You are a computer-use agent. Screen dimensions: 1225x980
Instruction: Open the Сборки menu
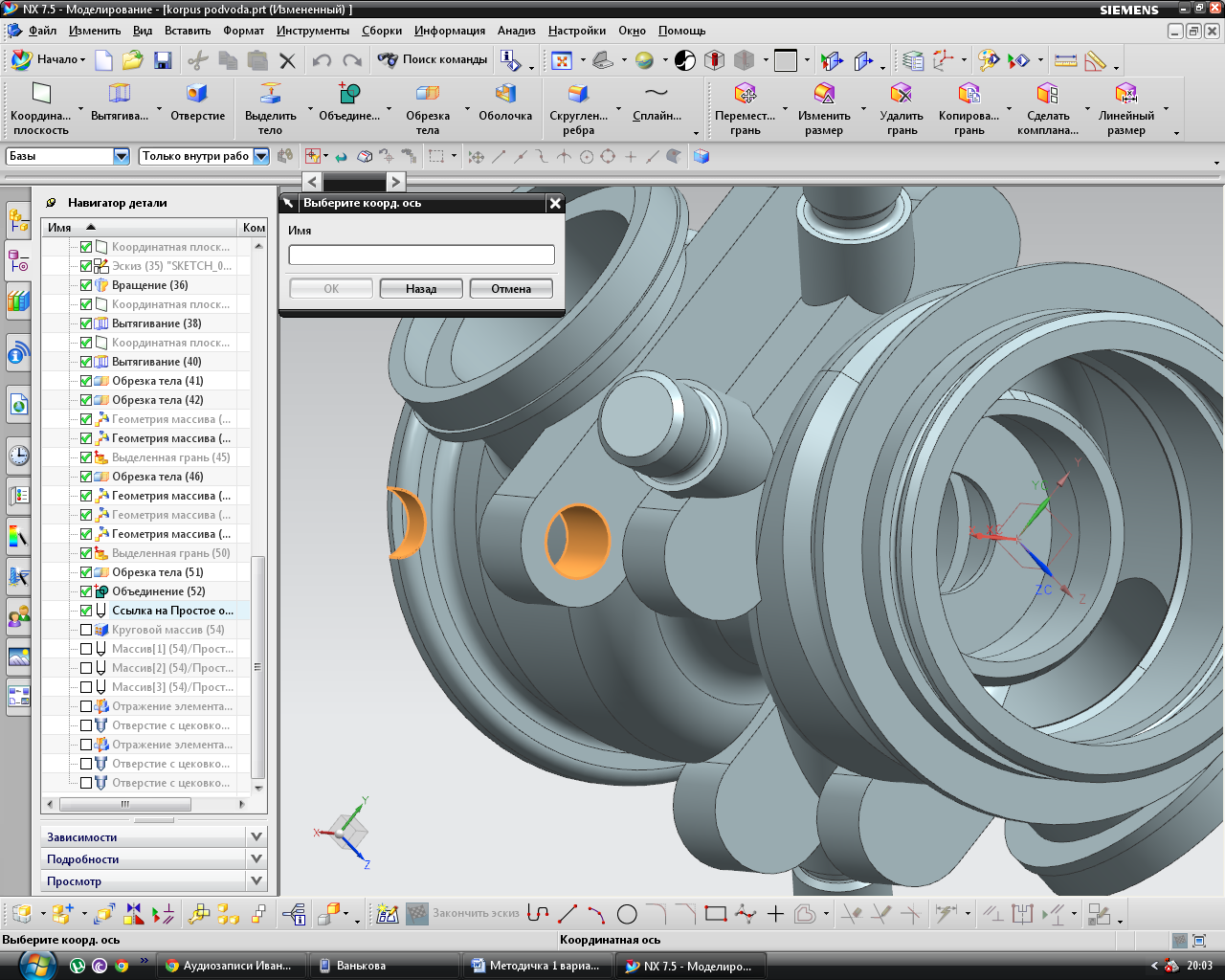click(382, 31)
